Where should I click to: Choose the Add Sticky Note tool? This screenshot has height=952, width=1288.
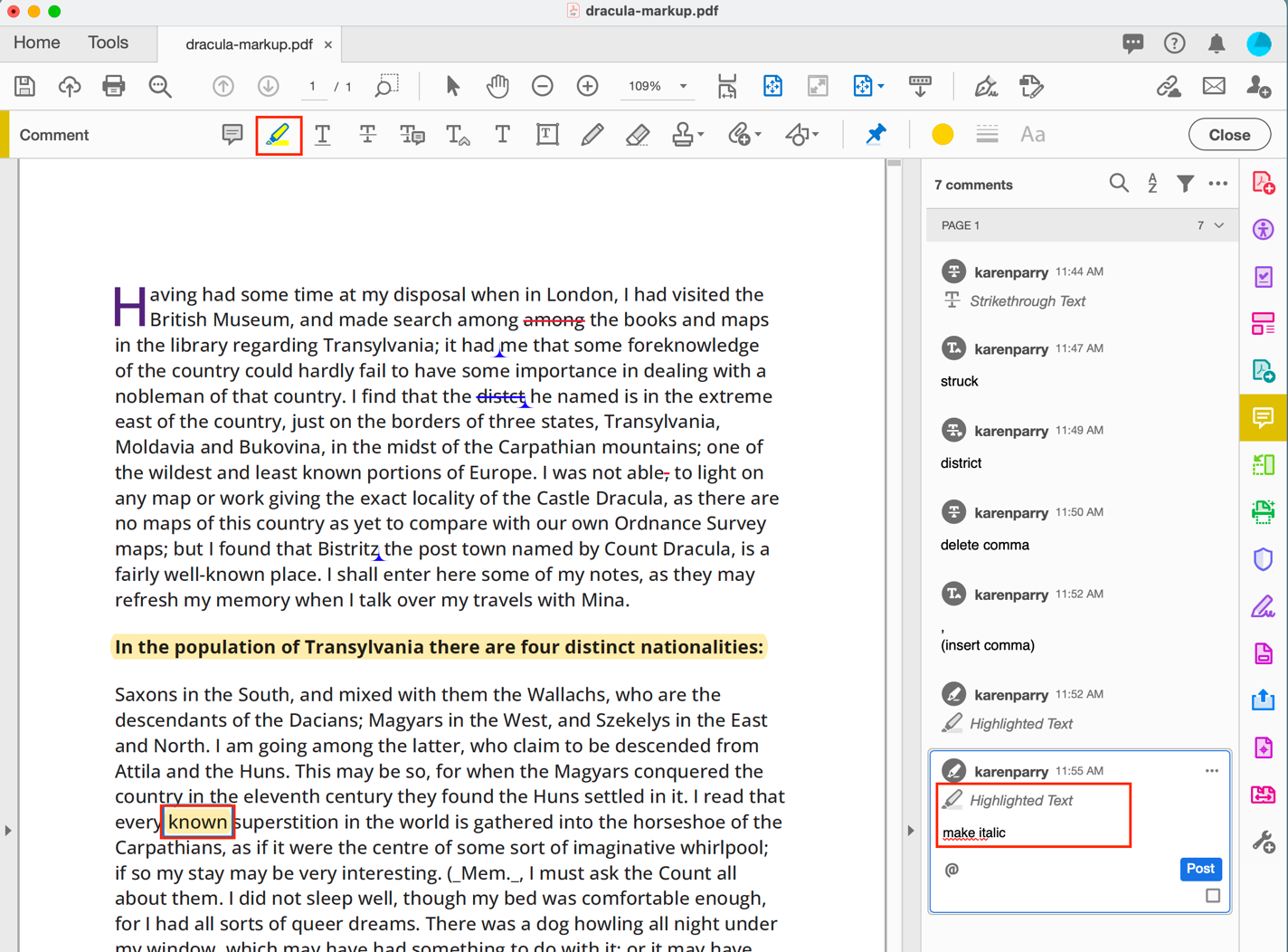click(x=232, y=135)
